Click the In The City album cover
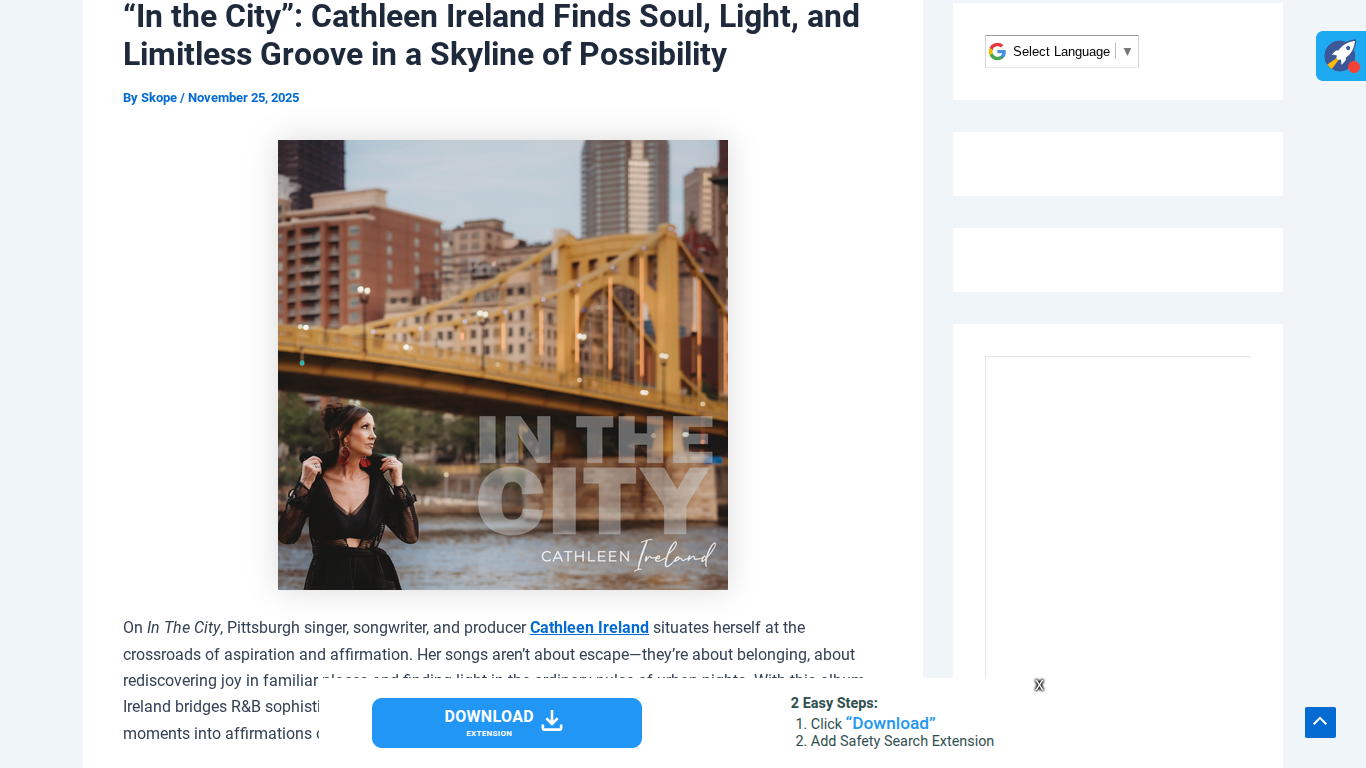This screenshot has height=768, width=1366. coord(503,365)
